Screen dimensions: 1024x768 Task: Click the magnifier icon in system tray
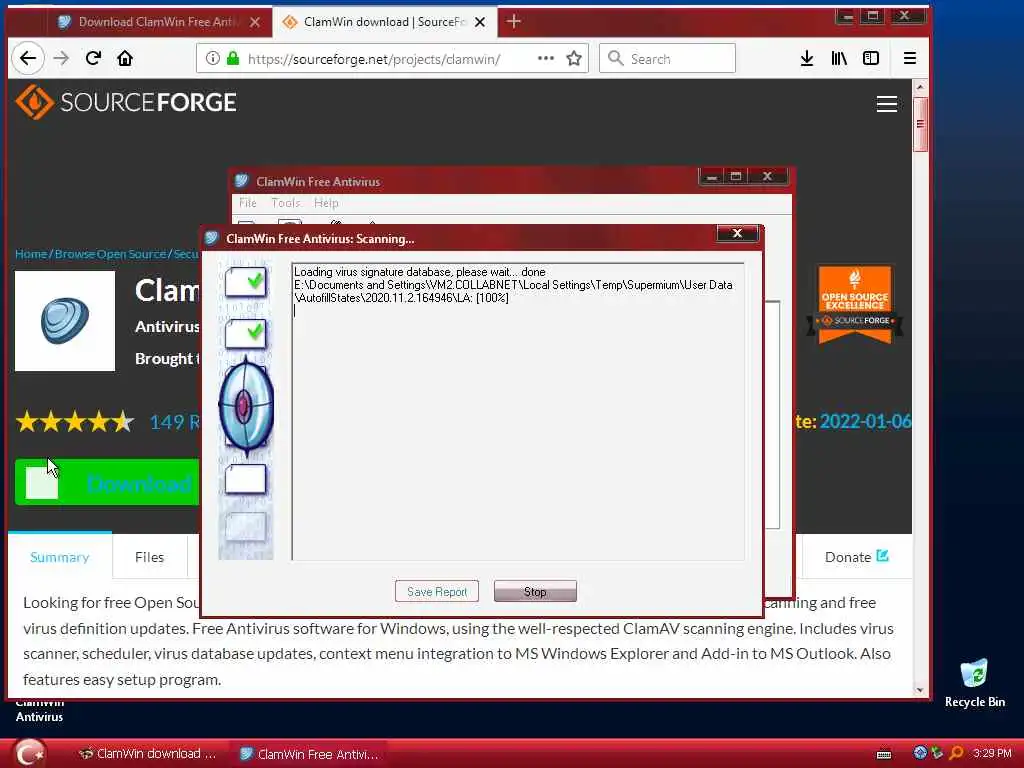tap(957, 753)
